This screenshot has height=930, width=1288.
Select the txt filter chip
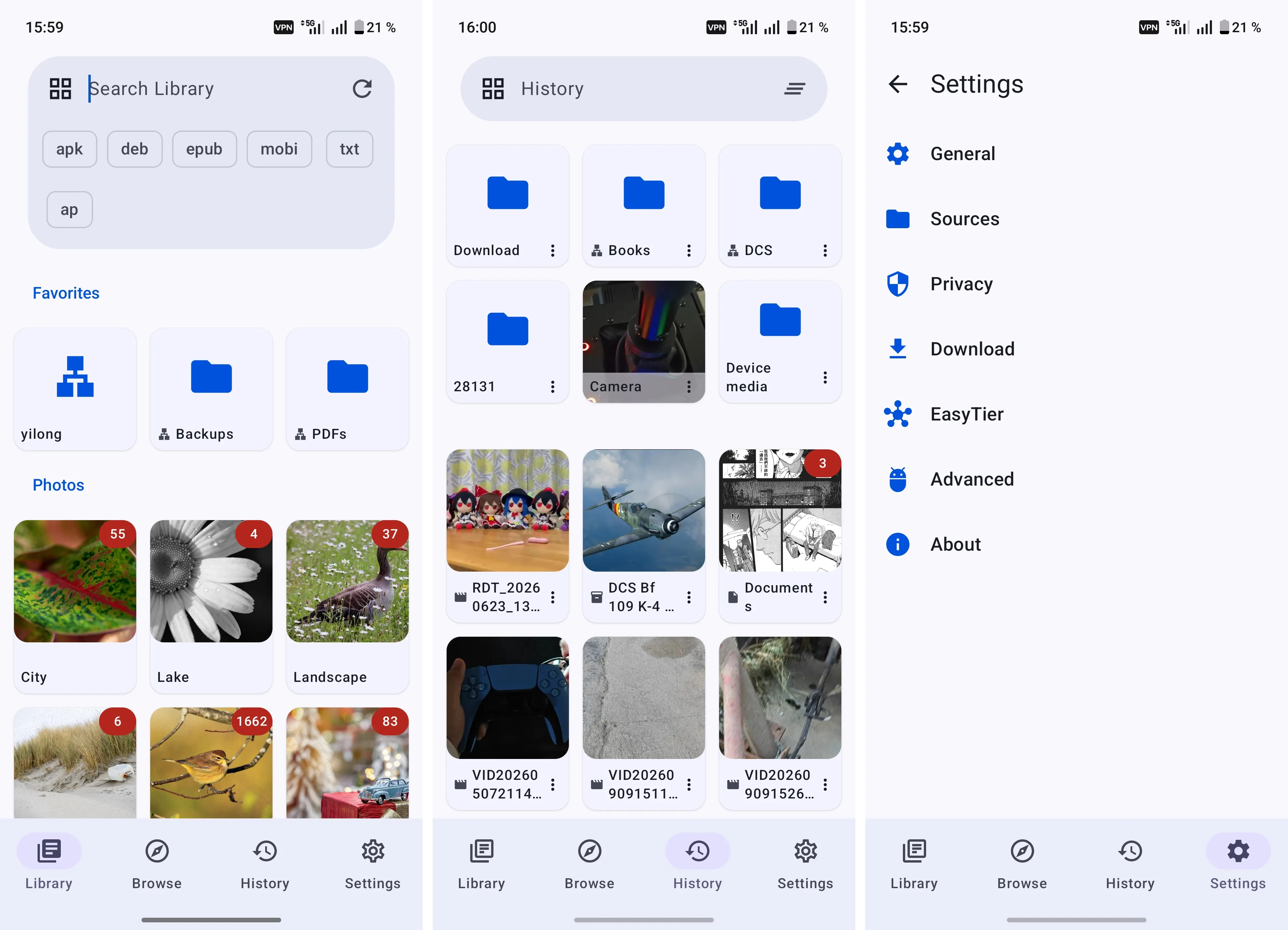tap(349, 149)
